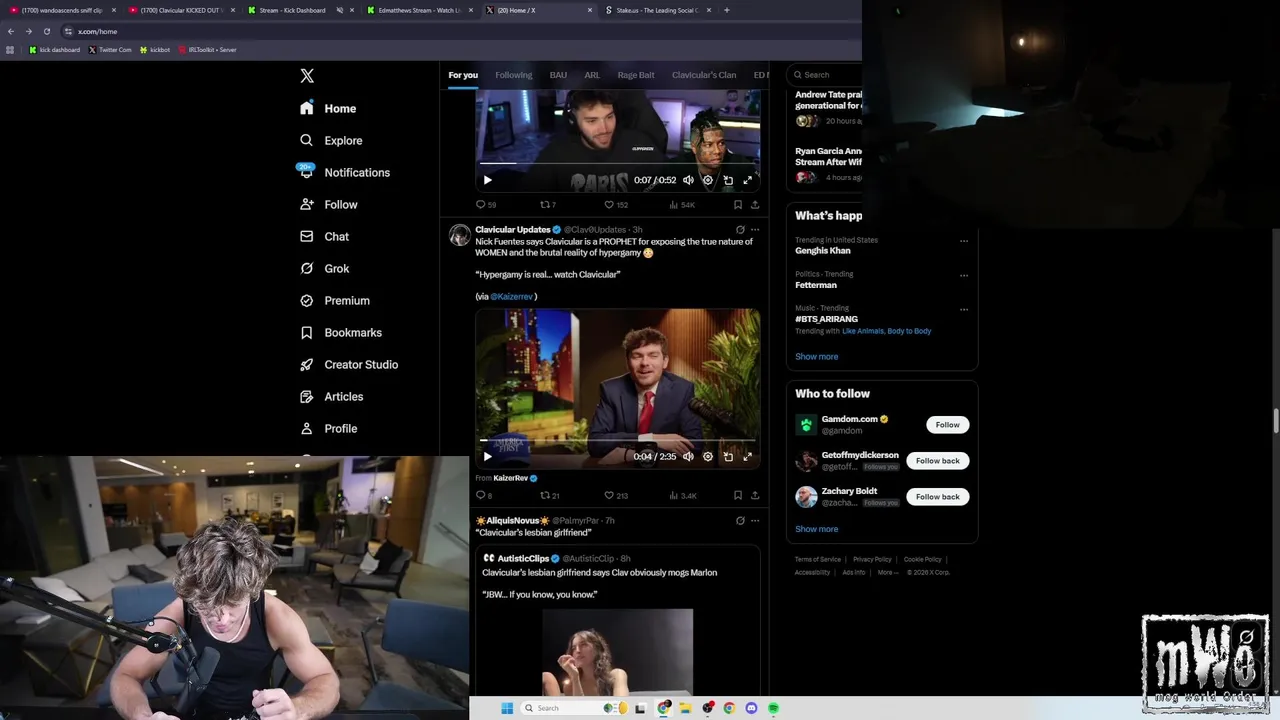
Task: Click Show more under Who to follow
Action: [817, 529]
